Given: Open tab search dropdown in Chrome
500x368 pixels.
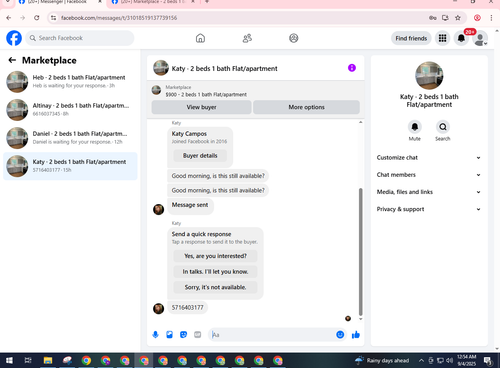Looking at the screenshot, I should 7,2.
